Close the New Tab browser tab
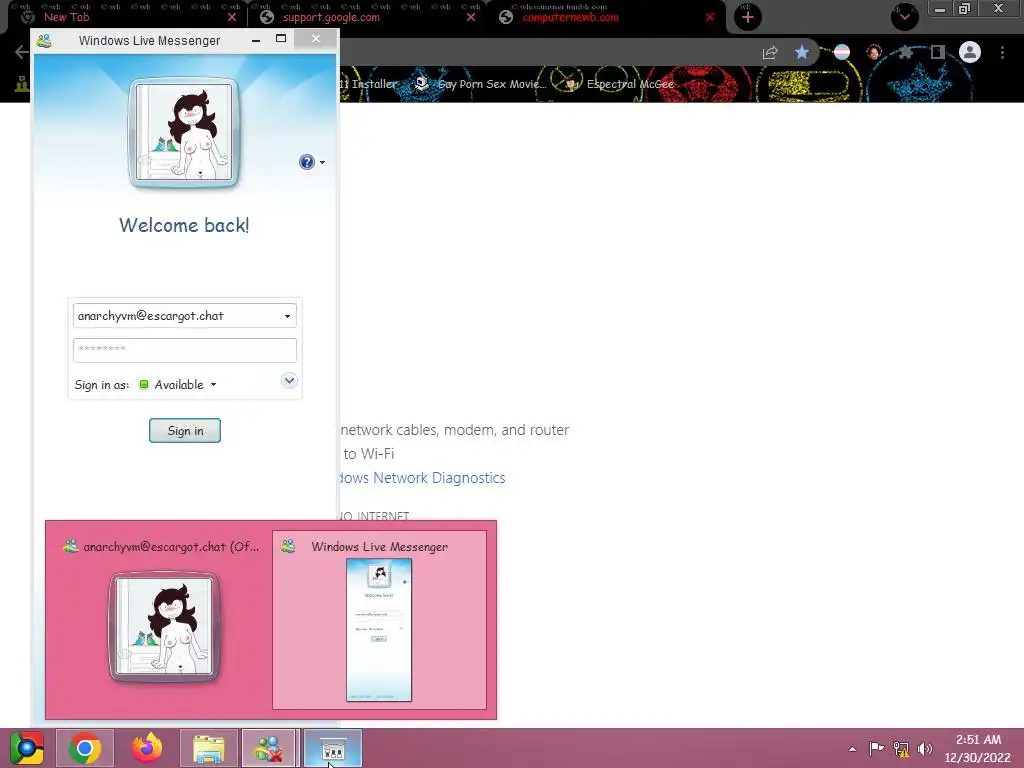The width and height of the screenshot is (1024, 768). click(232, 18)
